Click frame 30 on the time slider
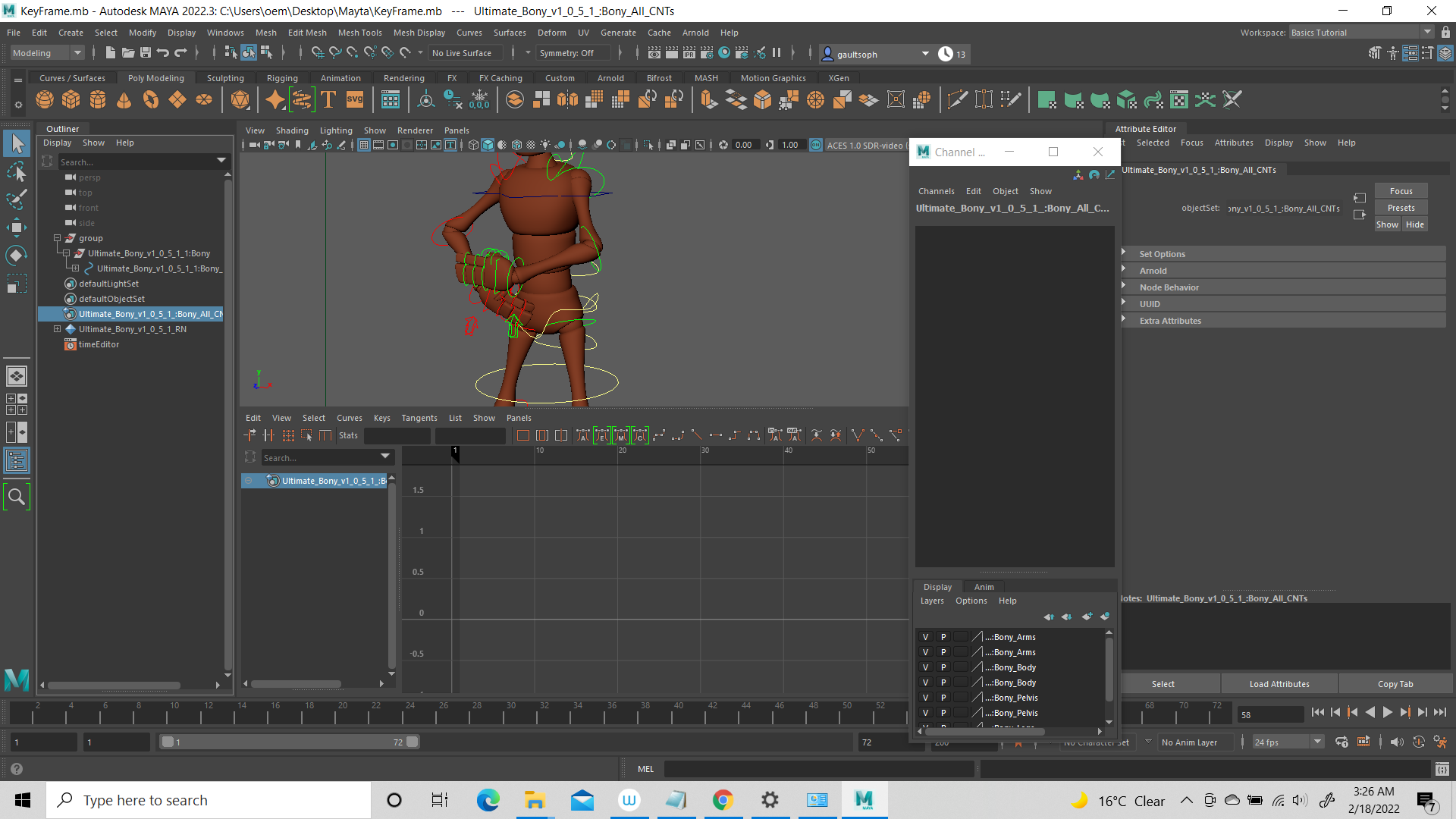This screenshot has height=819, width=1456. point(505,713)
